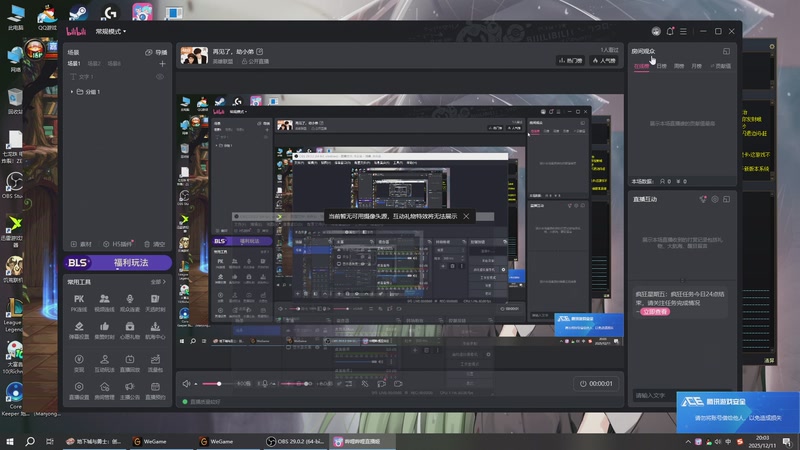The image size is (800, 450).
Task: Click the user avatar icon in title bar
Action: (656, 31)
